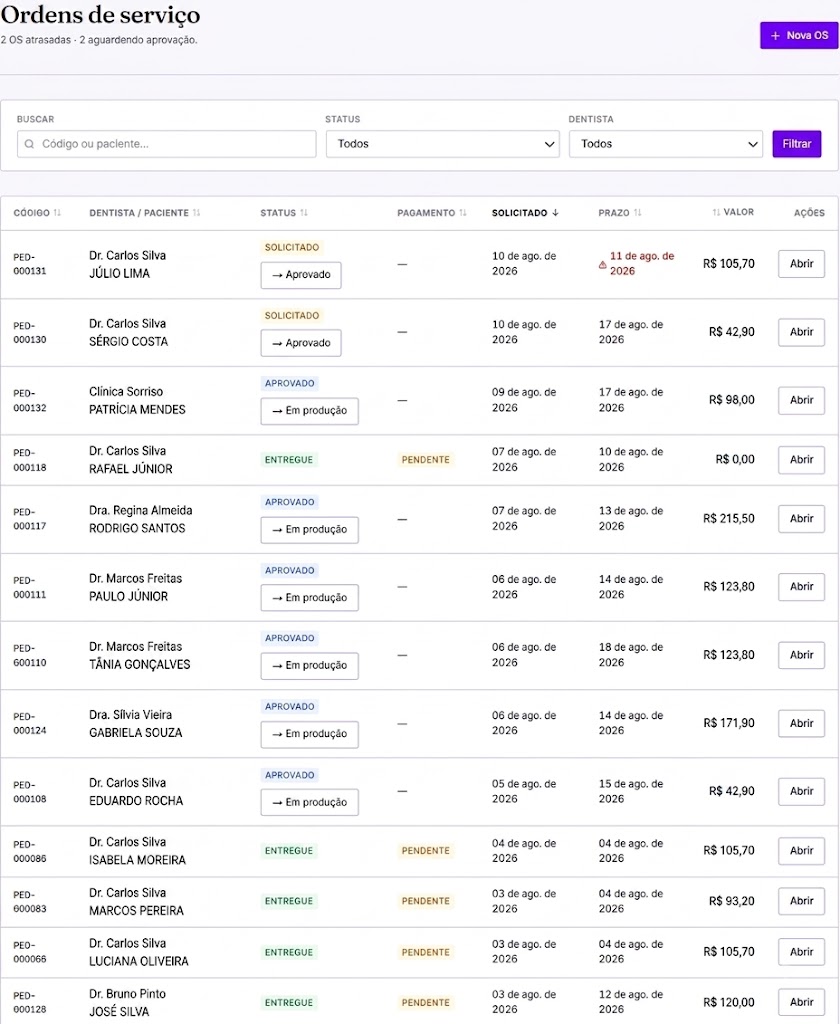
Task: Move Eduardo Rocha order to Em produção
Action: [x=310, y=802]
